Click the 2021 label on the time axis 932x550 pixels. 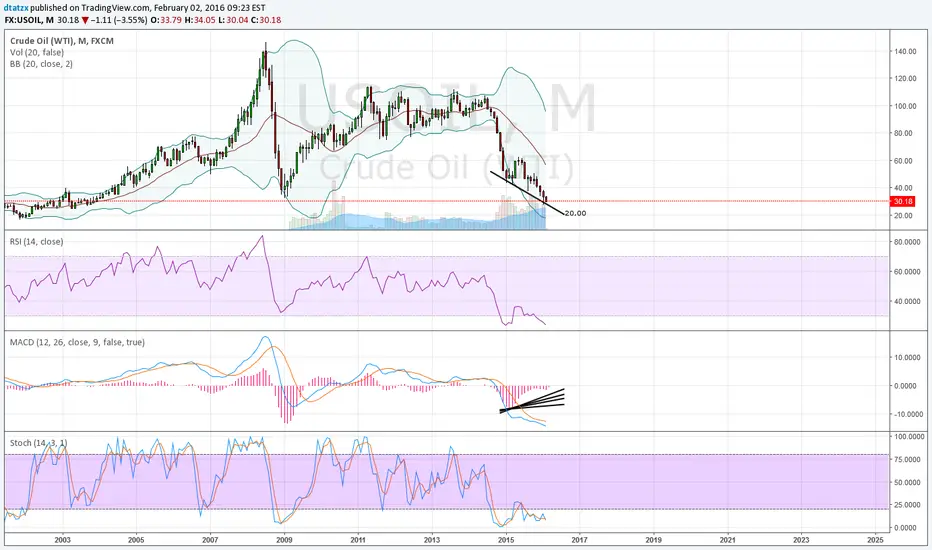pyautogui.click(x=728, y=540)
